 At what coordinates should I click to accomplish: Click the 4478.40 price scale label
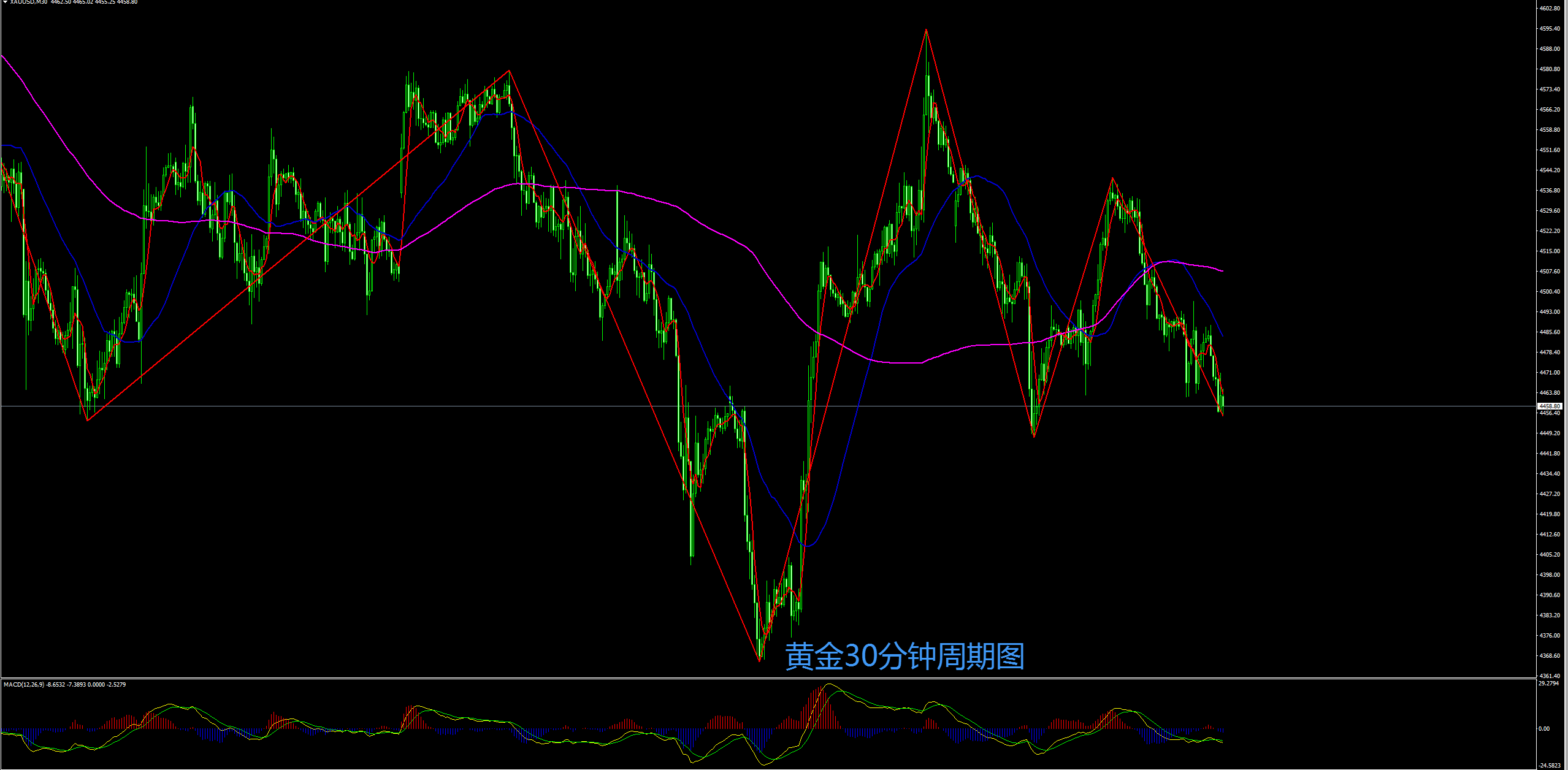pos(1550,352)
